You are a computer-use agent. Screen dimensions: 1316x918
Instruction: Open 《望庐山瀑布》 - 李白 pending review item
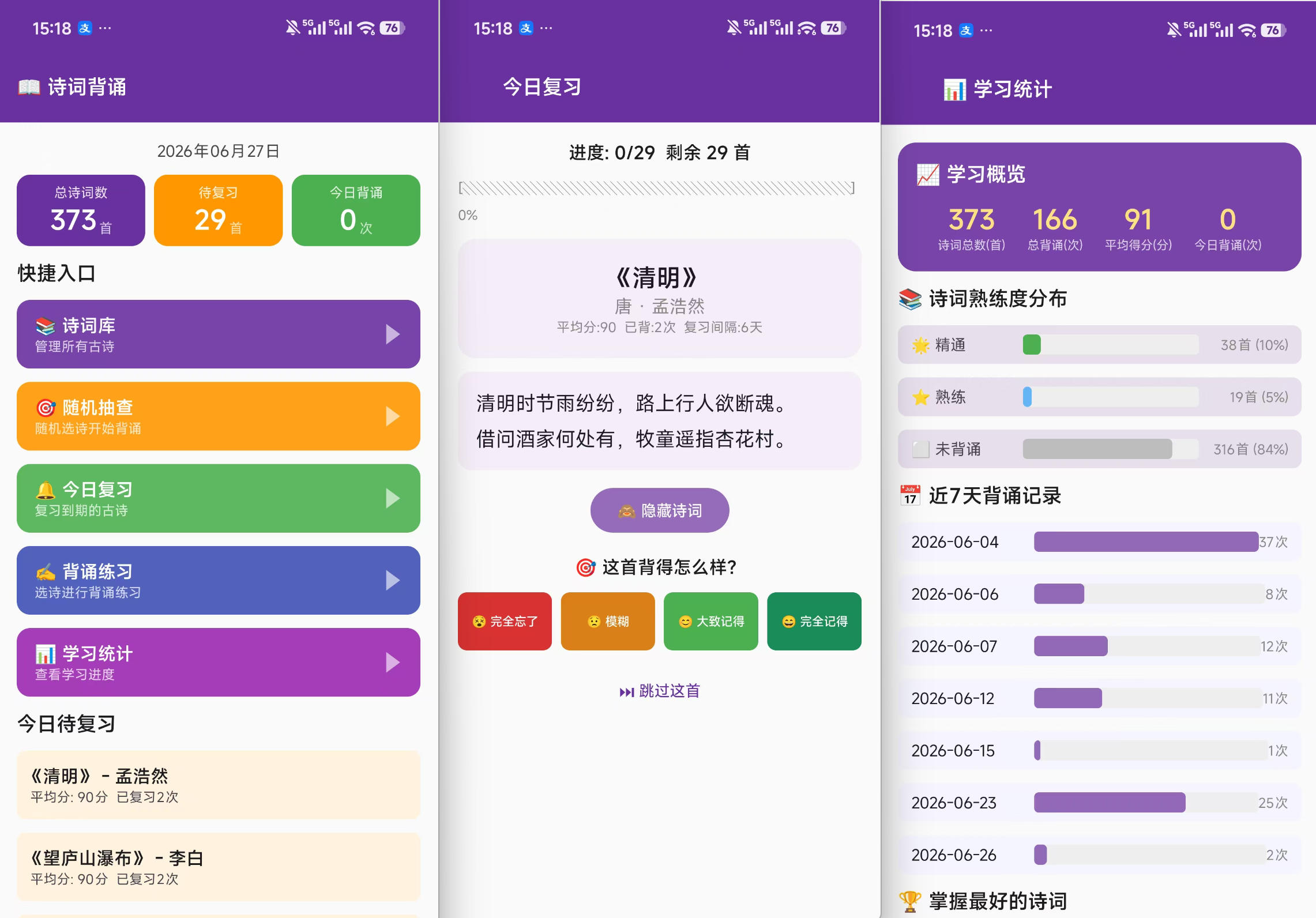(x=219, y=867)
